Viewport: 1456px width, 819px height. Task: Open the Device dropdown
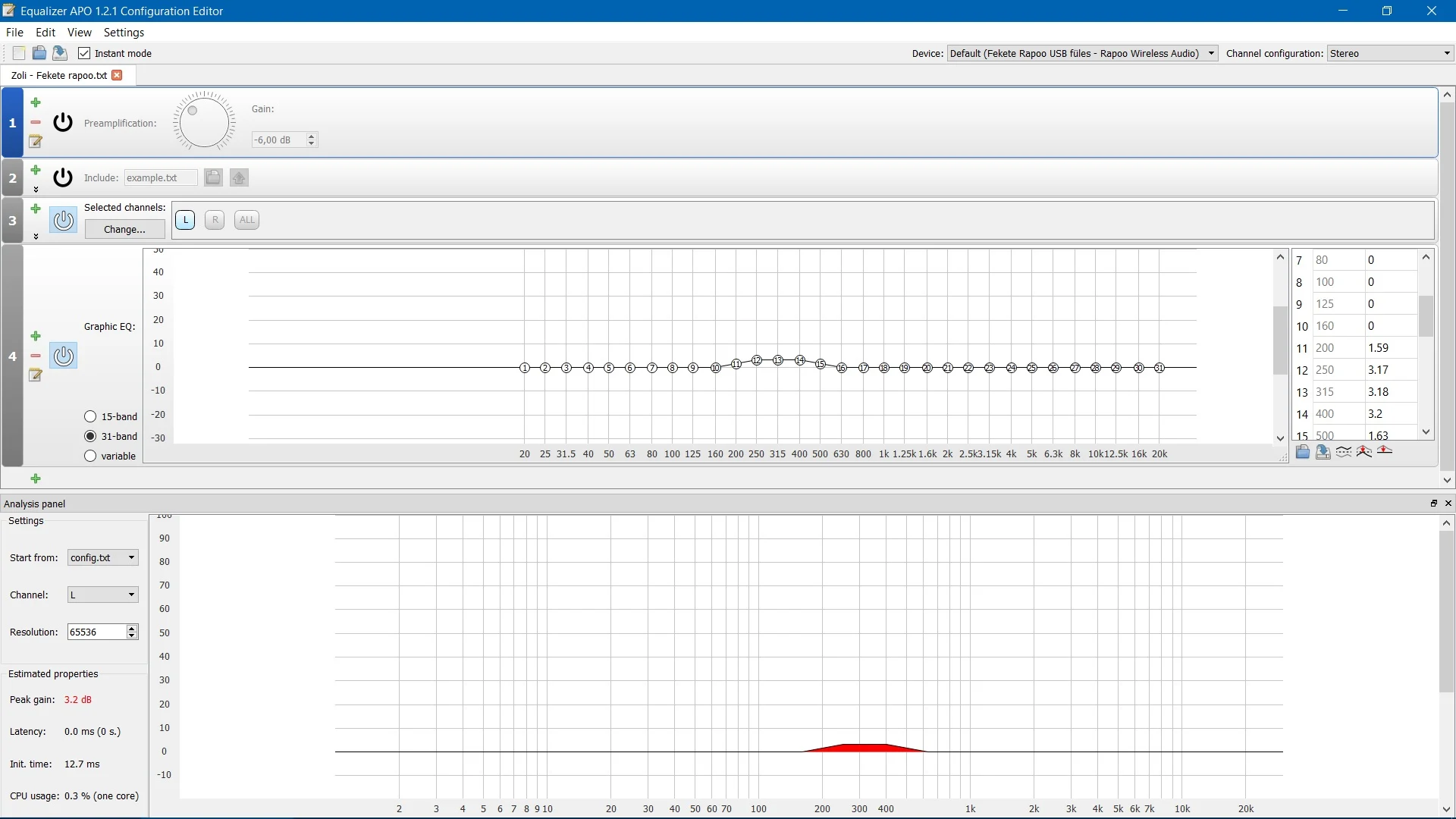point(1082,53)
